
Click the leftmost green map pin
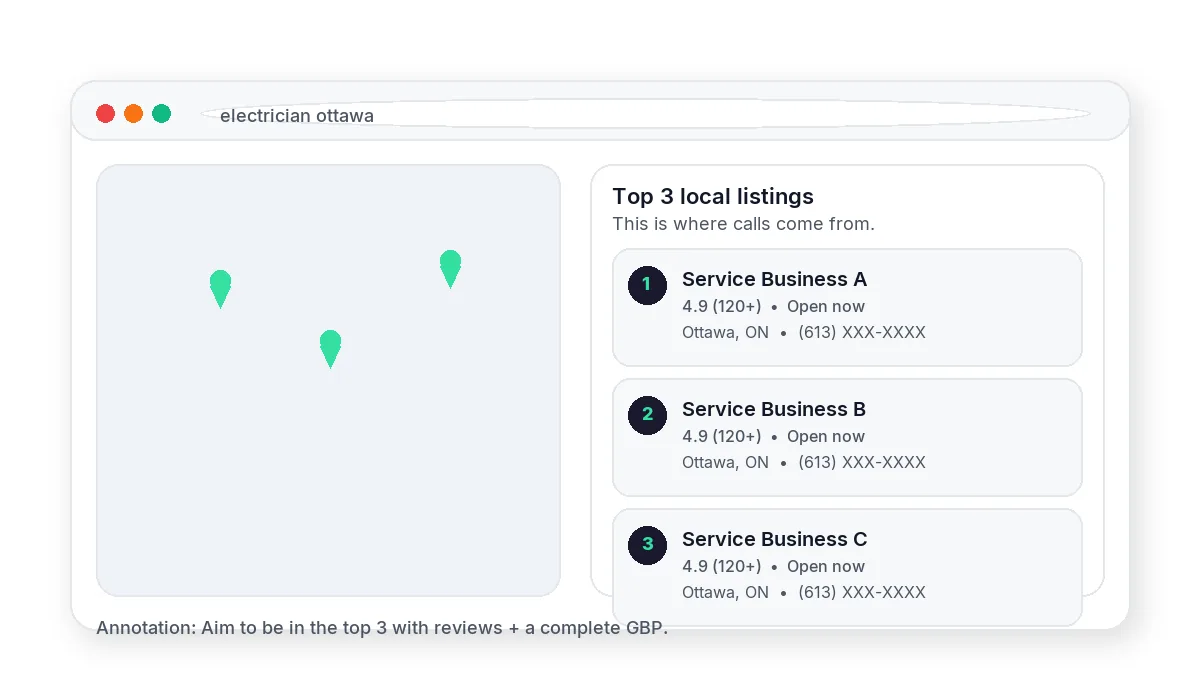coord(220,289)
